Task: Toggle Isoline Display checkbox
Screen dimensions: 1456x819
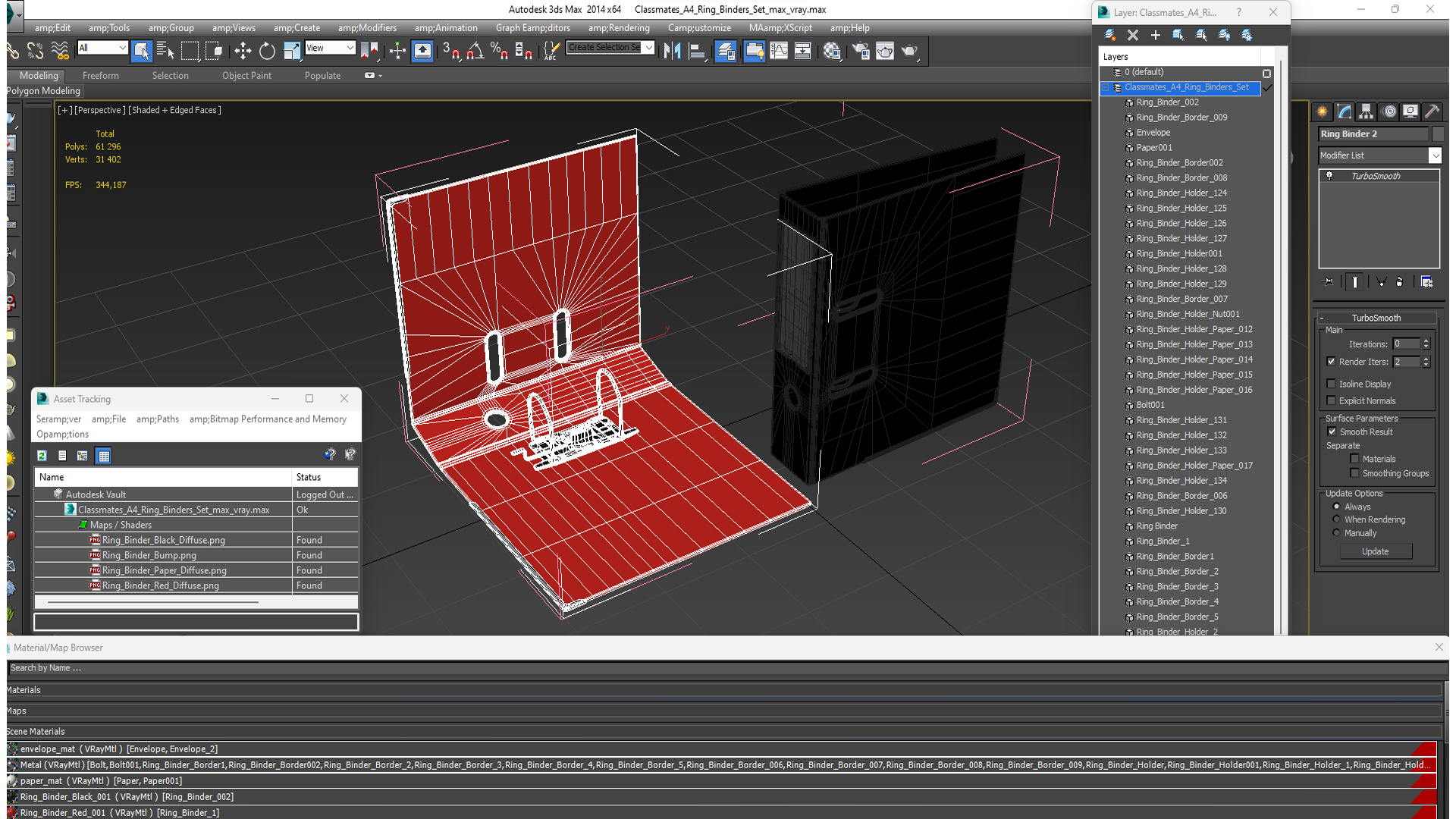Action: tap(1331, 383)
